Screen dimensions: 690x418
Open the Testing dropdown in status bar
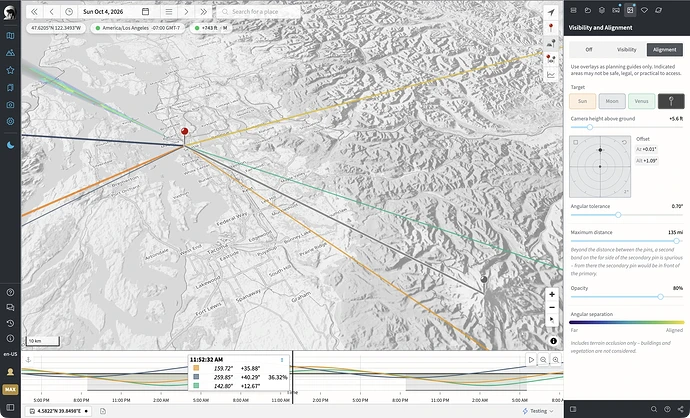click(539, 411)
